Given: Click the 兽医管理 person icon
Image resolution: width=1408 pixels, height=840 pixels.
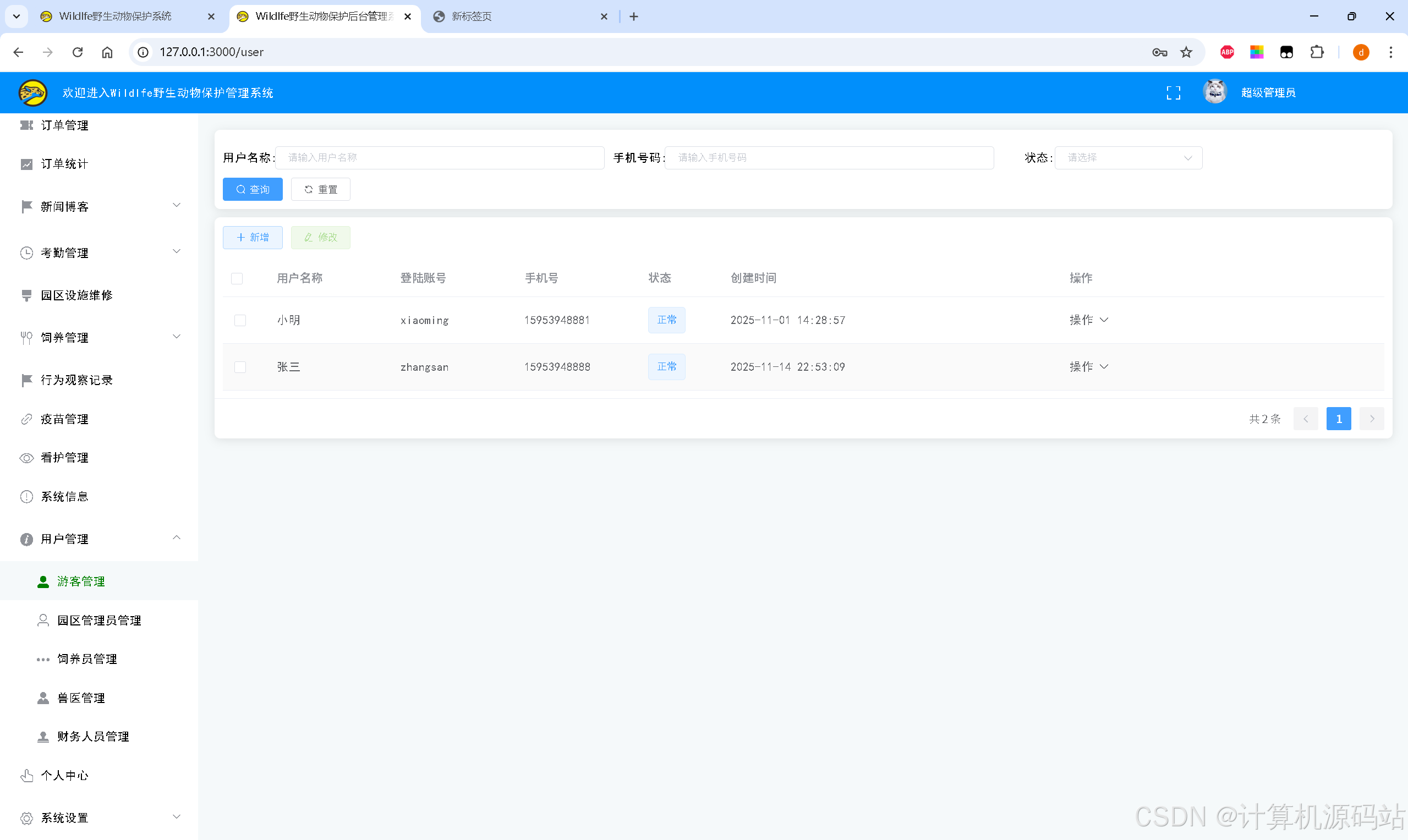Looking at the screenshot, I should coord(43,699).
